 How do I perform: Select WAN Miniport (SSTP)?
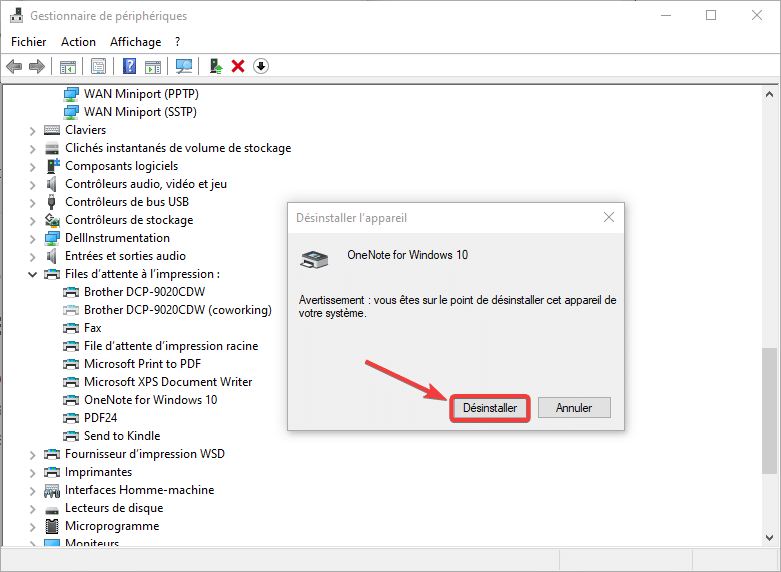tap(140, 112)
